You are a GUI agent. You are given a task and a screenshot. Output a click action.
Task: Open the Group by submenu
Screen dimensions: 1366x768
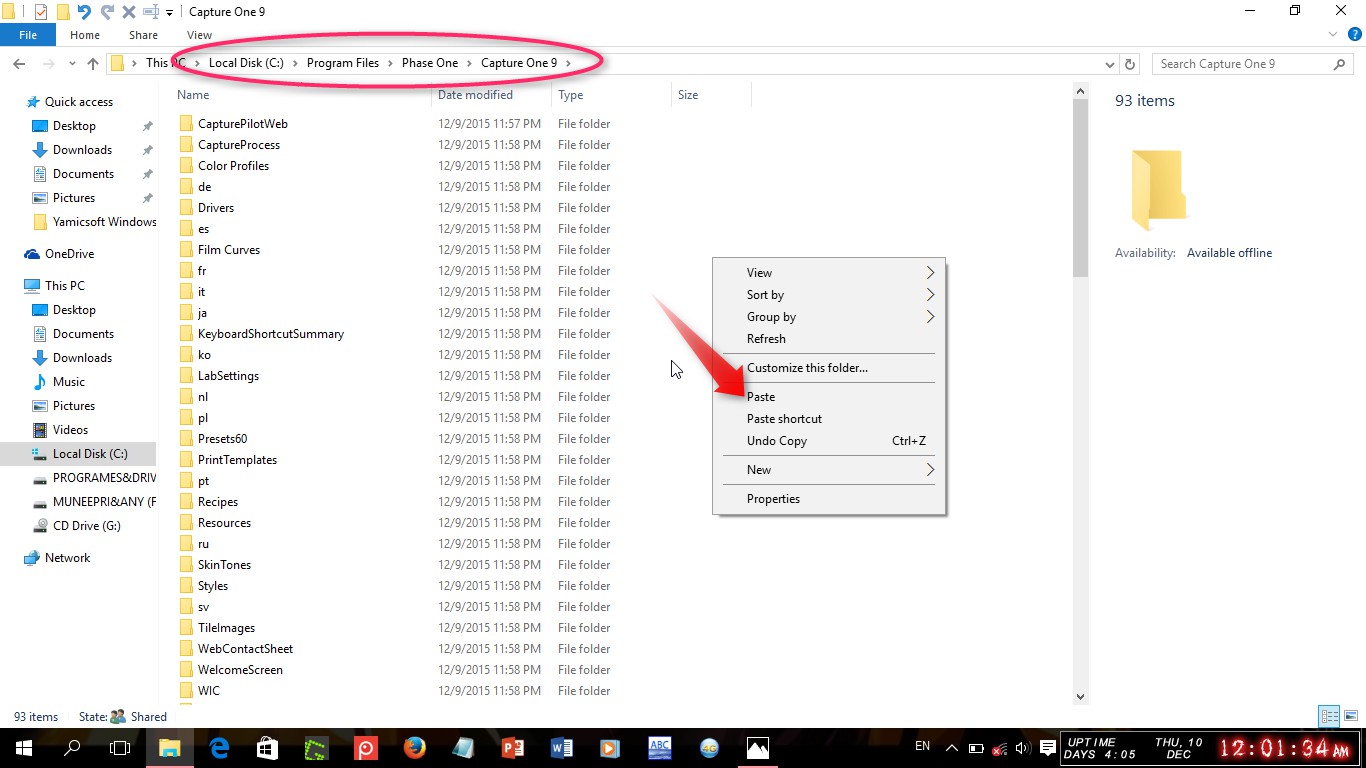(x=829, y=317)
